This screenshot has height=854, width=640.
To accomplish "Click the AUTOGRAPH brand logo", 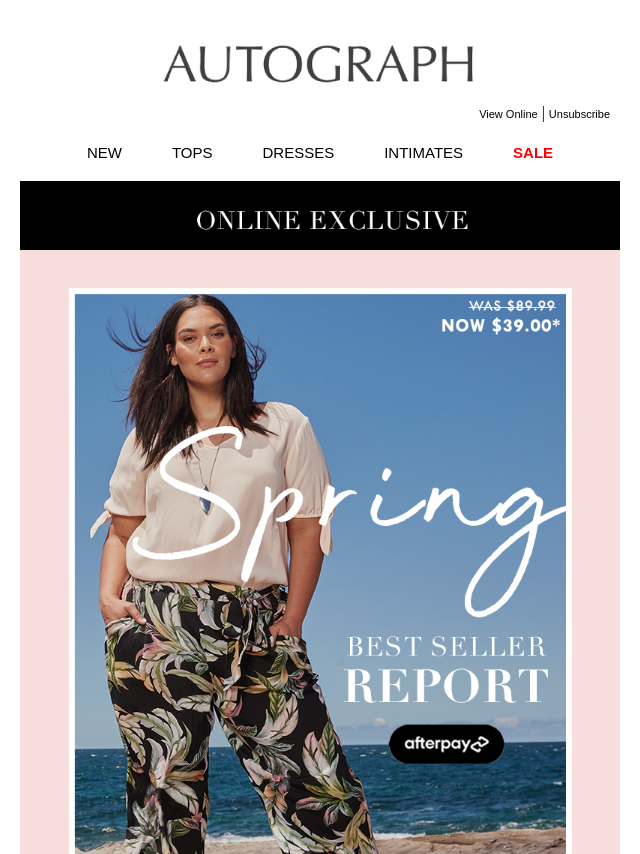I will 319,64.
